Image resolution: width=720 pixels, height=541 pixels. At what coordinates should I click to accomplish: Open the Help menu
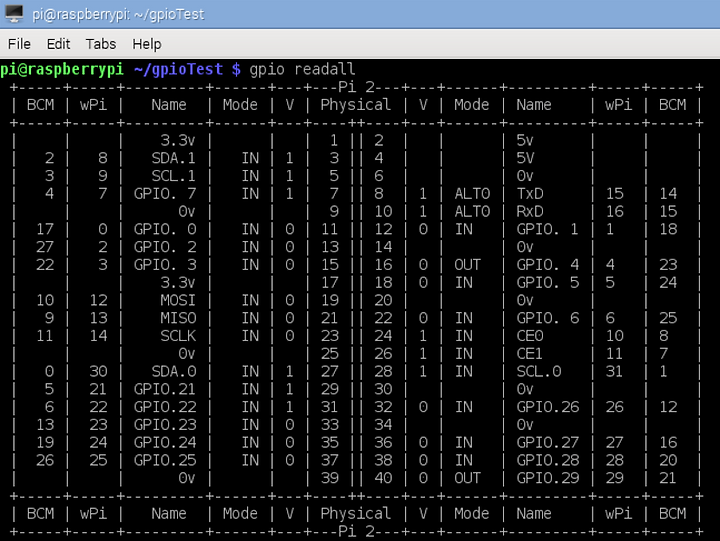[x=147, y=44]
